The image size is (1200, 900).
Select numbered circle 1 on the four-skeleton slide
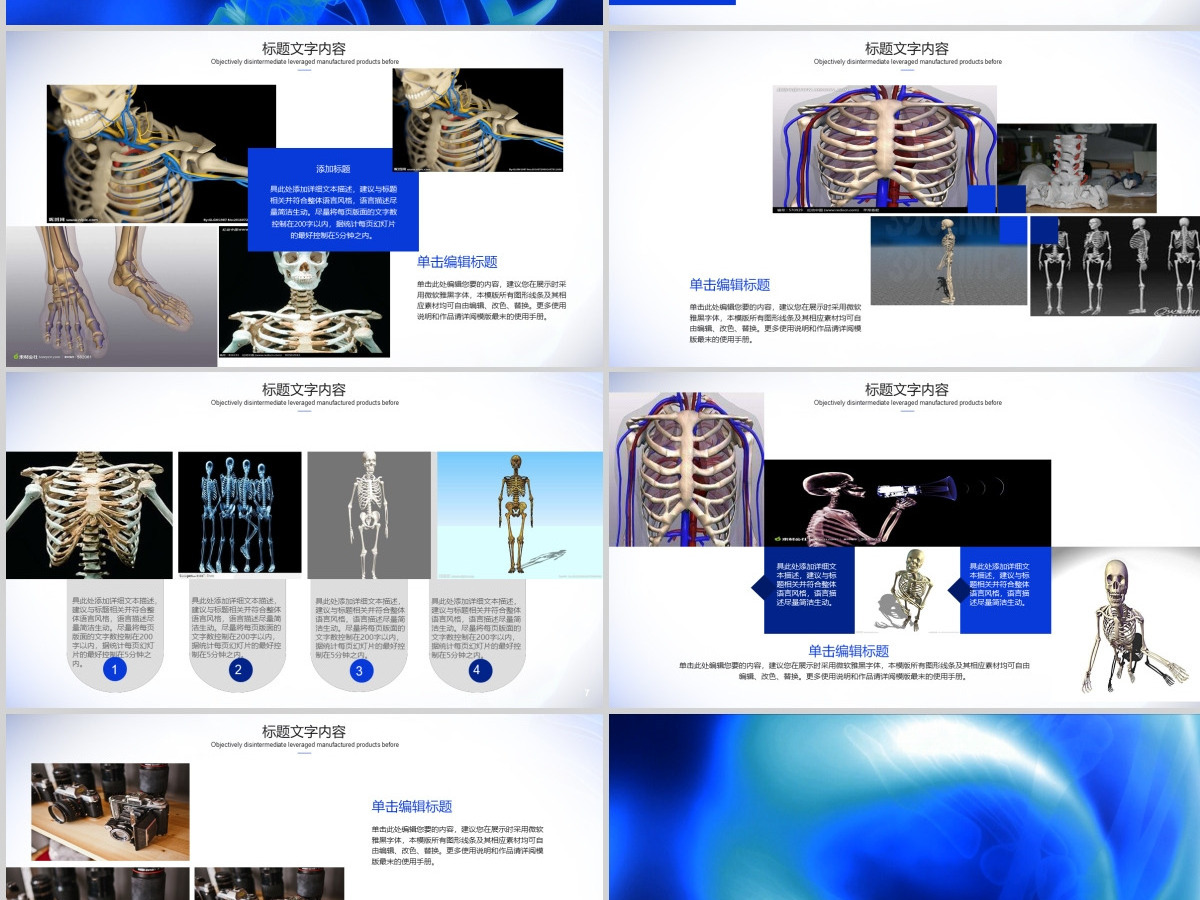click(115, 670)
